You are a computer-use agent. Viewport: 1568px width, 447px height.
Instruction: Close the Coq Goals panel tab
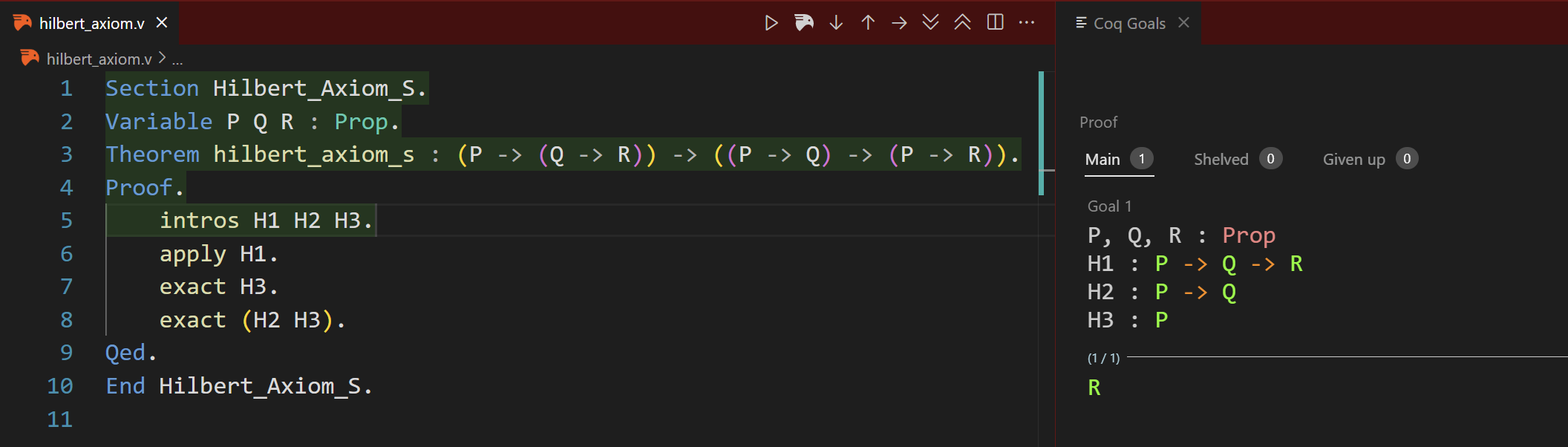point(1183,23)
